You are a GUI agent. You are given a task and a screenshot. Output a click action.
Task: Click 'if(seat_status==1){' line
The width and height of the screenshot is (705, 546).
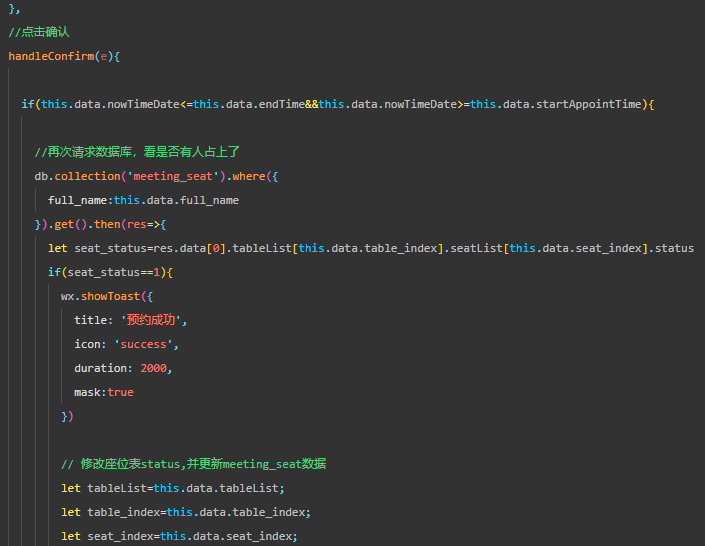[110, 273]
